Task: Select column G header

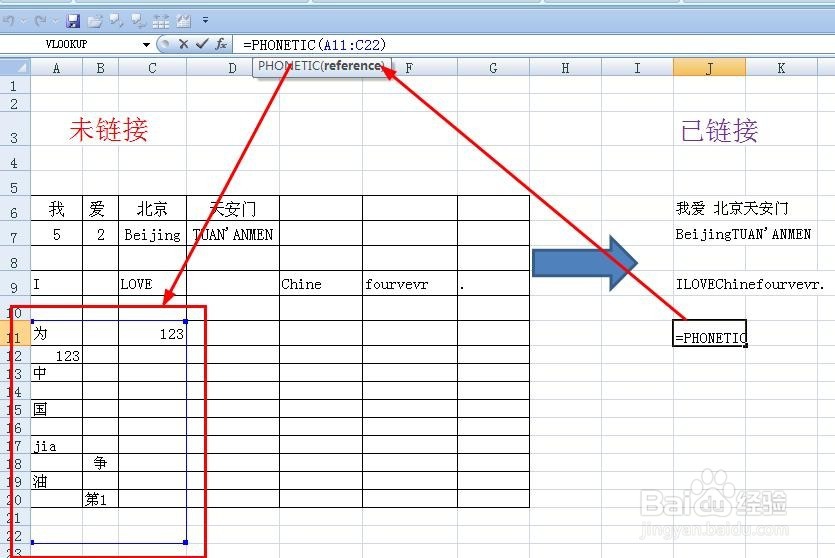Action: point(493,68)
